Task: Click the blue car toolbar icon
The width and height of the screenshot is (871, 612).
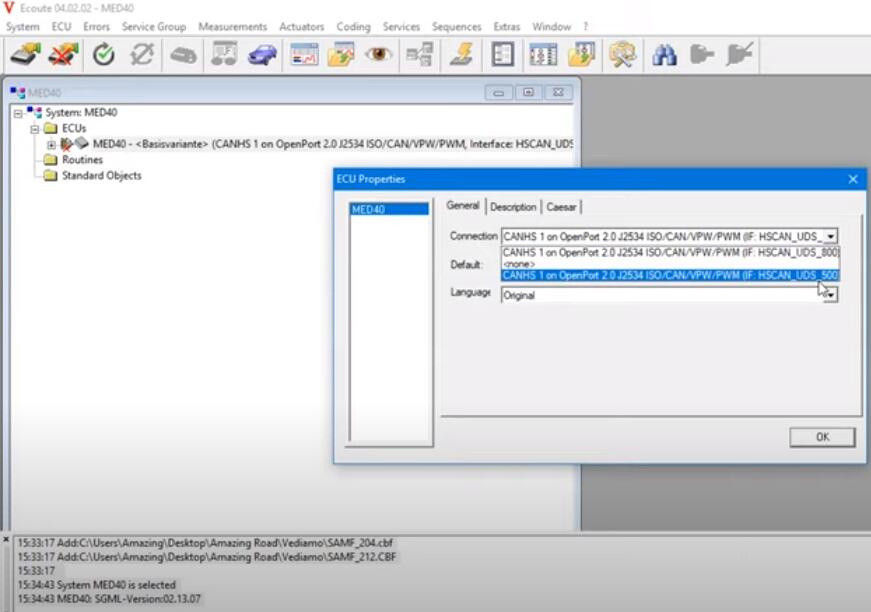Action: coord(262,56)
